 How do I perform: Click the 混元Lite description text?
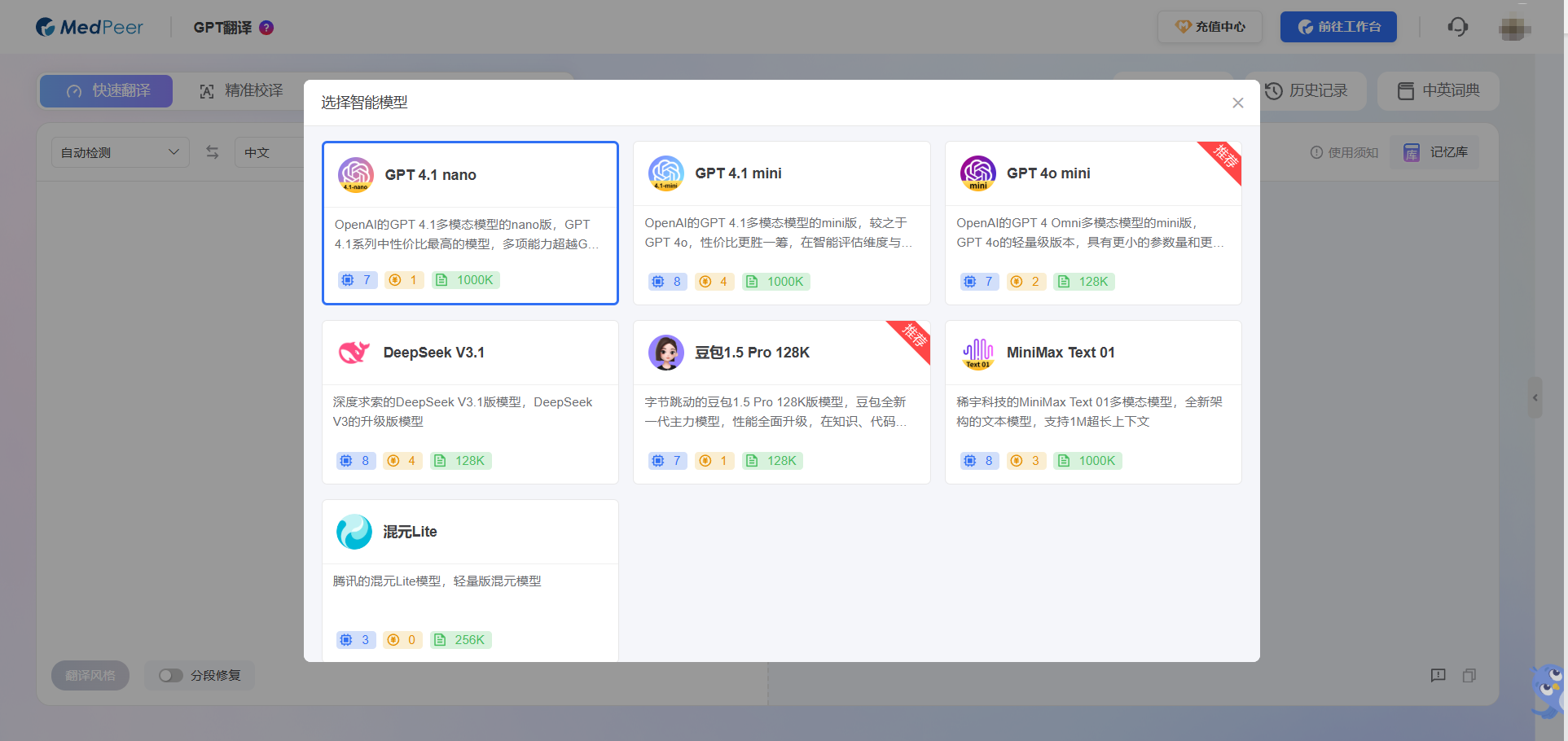[x=437, y=581]
